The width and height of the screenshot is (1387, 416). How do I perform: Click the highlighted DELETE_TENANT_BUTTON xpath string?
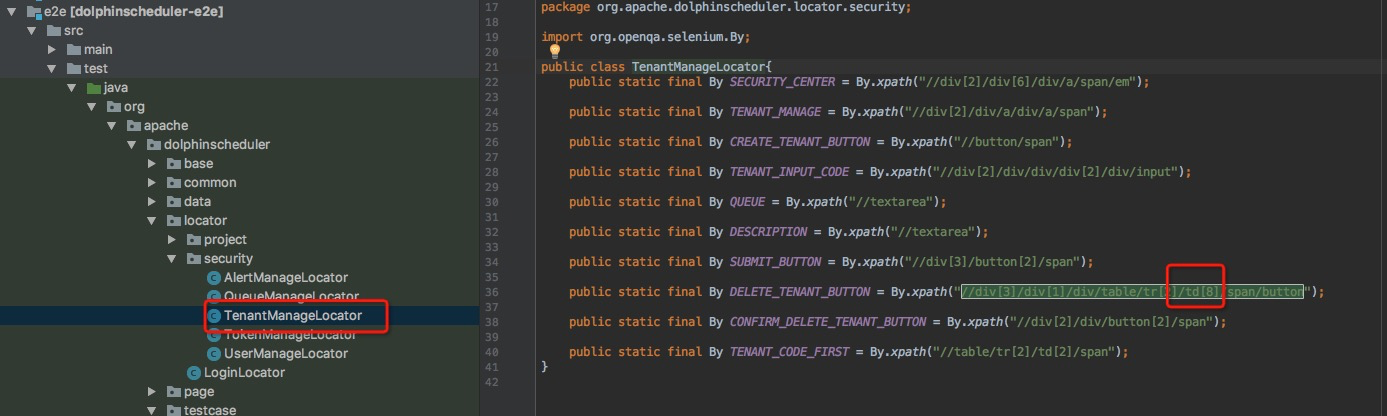pyautogui.click(x=1134, y=292)
